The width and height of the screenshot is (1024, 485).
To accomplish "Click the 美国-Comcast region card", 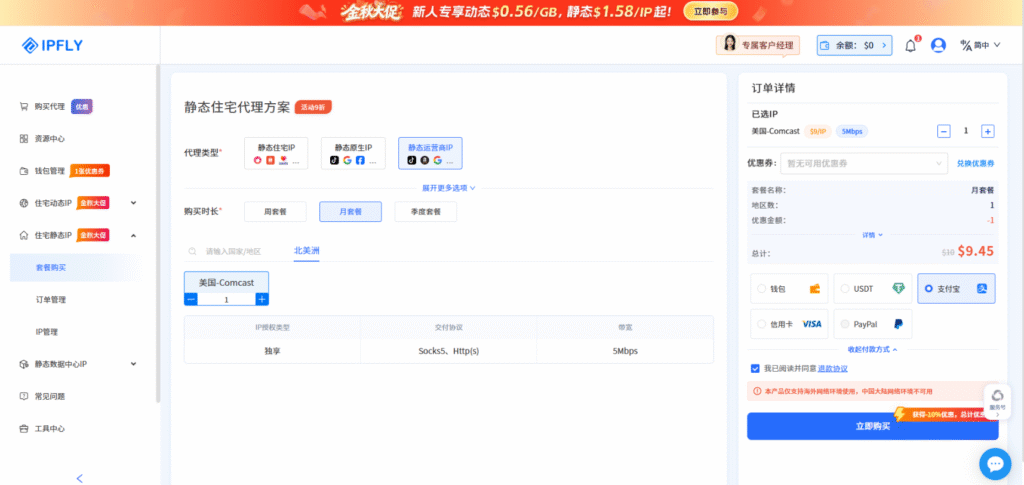I will (x=227, y=283).
